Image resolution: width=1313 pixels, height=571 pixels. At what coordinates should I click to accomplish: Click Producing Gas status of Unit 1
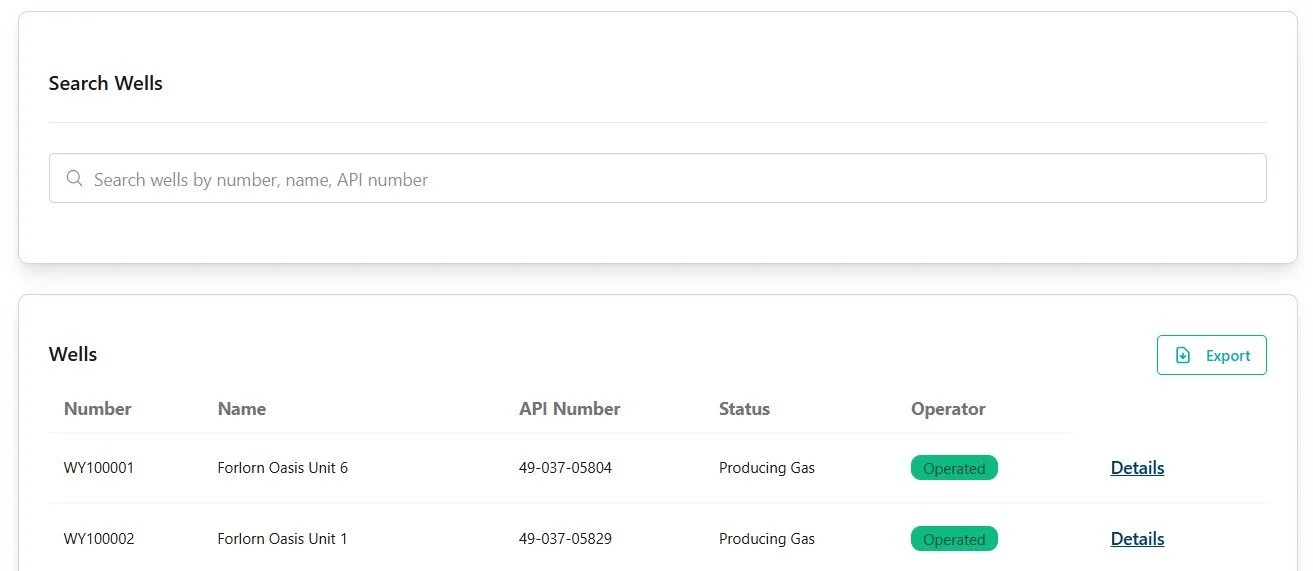766,539
